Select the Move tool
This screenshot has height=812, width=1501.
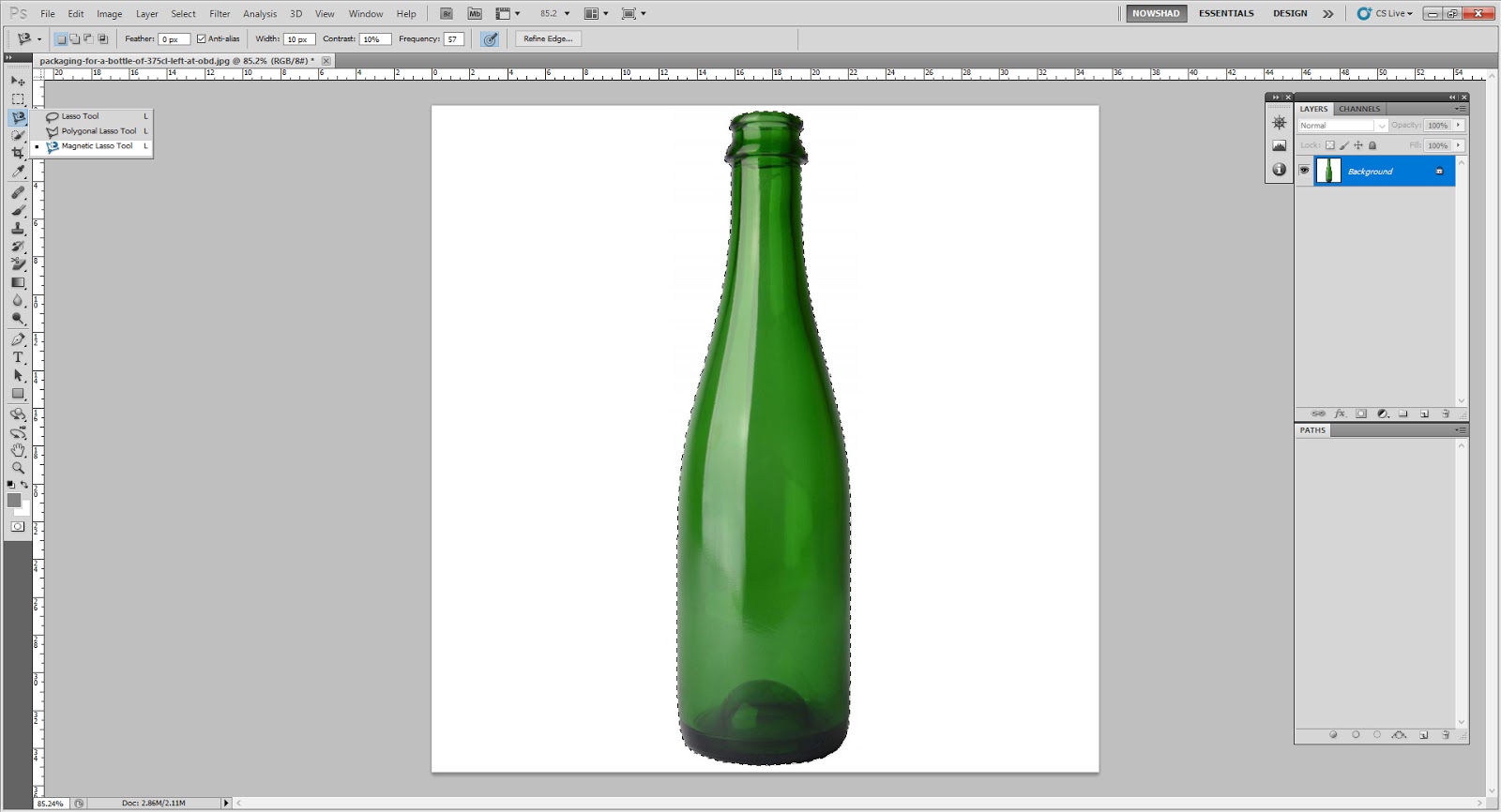(x=18, y=81)
